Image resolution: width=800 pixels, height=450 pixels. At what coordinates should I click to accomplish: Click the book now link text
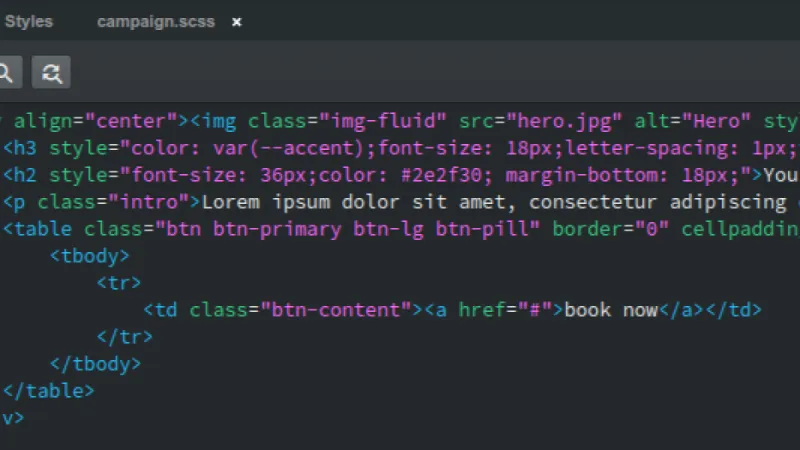click(611, 310)
